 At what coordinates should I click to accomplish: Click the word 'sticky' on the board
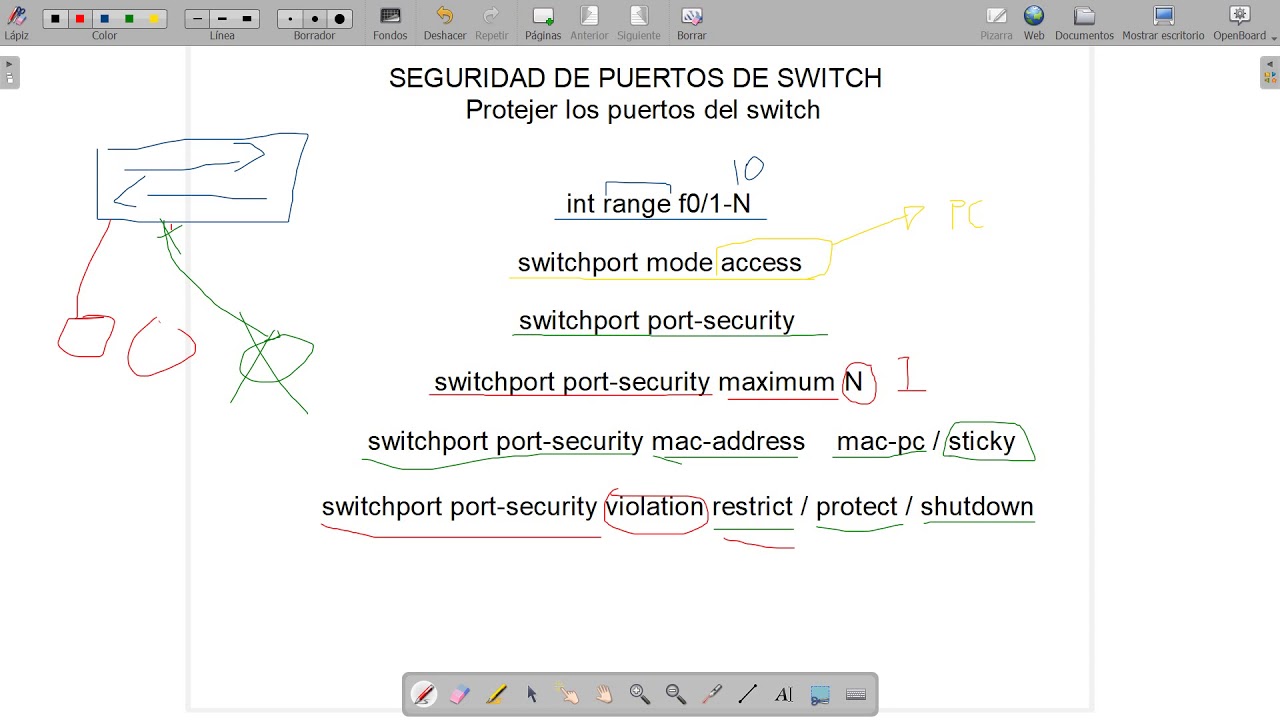tap(982, 442)
